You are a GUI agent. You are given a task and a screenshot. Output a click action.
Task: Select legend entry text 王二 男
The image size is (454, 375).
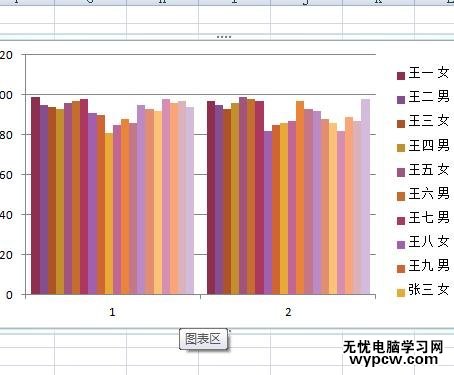coord(429,97)
